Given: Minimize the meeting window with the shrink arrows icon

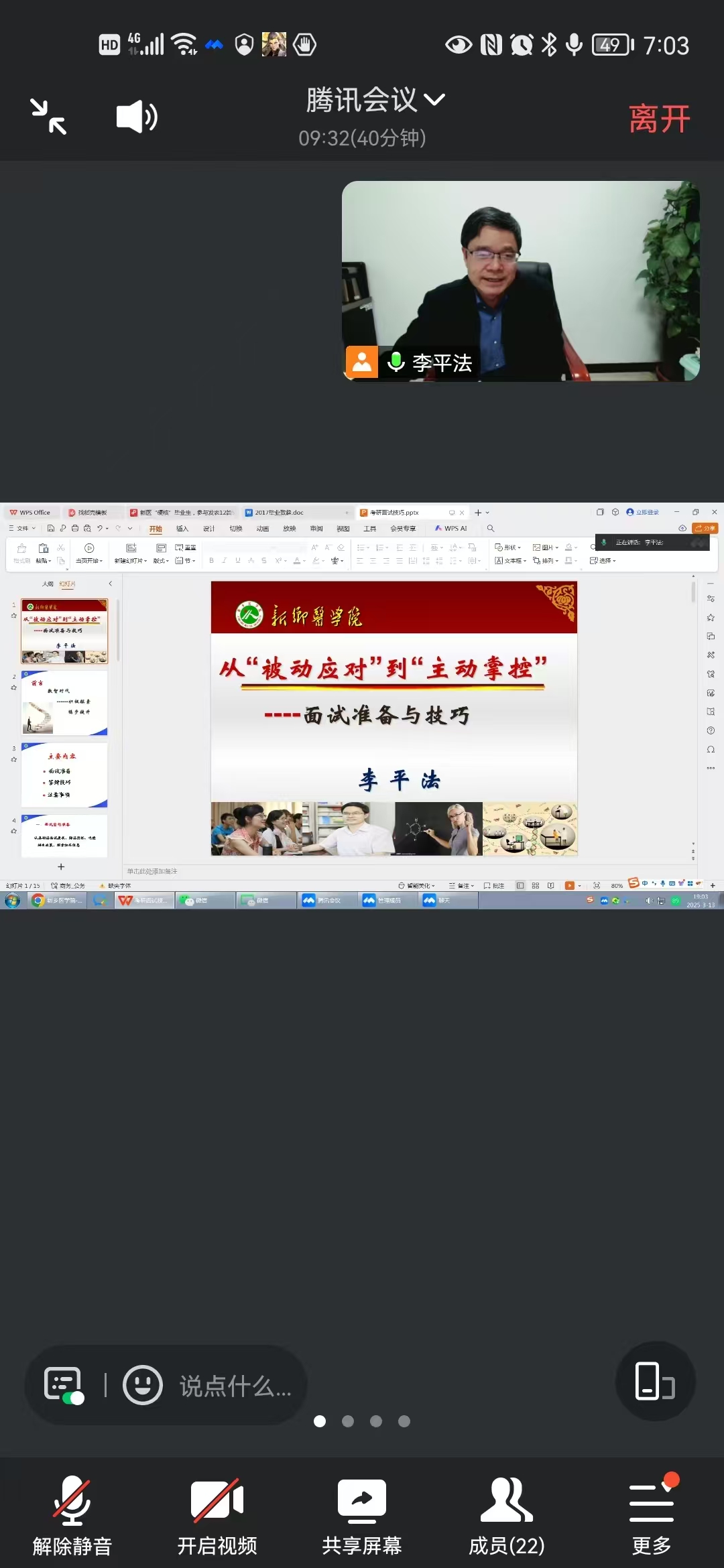Looking at the screenshot, I should 49,117.
